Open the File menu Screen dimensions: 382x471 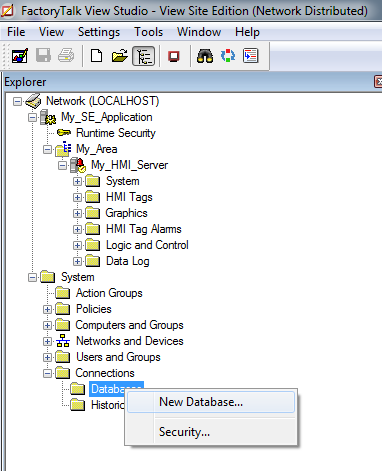[x=16, y=32]
